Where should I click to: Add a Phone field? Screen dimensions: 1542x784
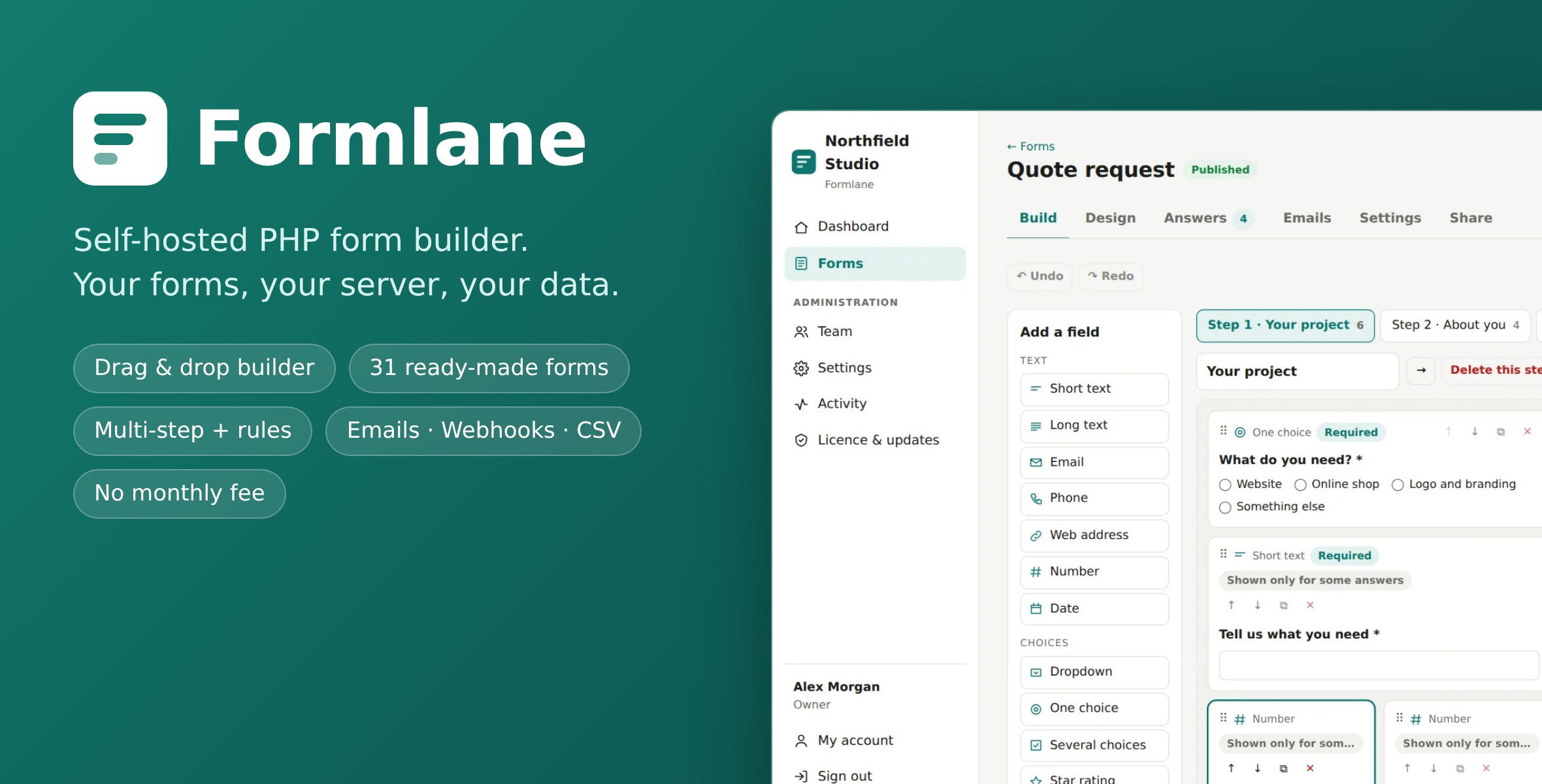(x=1094, y=498)
